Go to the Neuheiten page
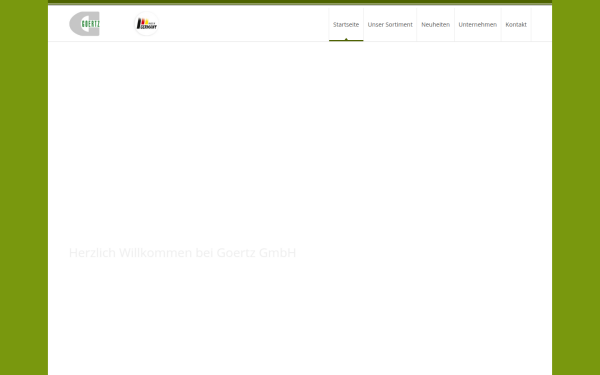 click(435, 24)
